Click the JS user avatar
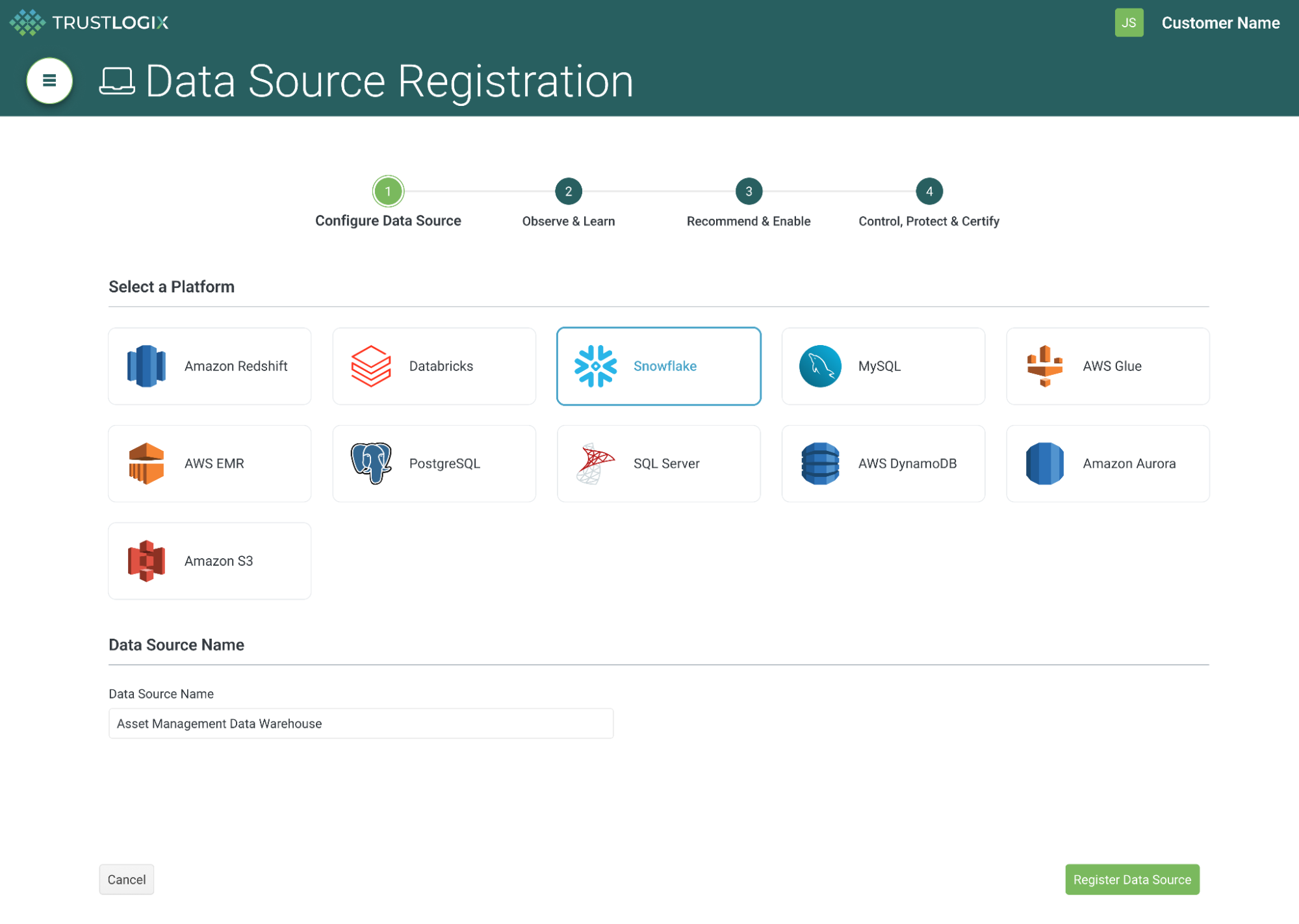1299x924 pixels. (1129, 22)
